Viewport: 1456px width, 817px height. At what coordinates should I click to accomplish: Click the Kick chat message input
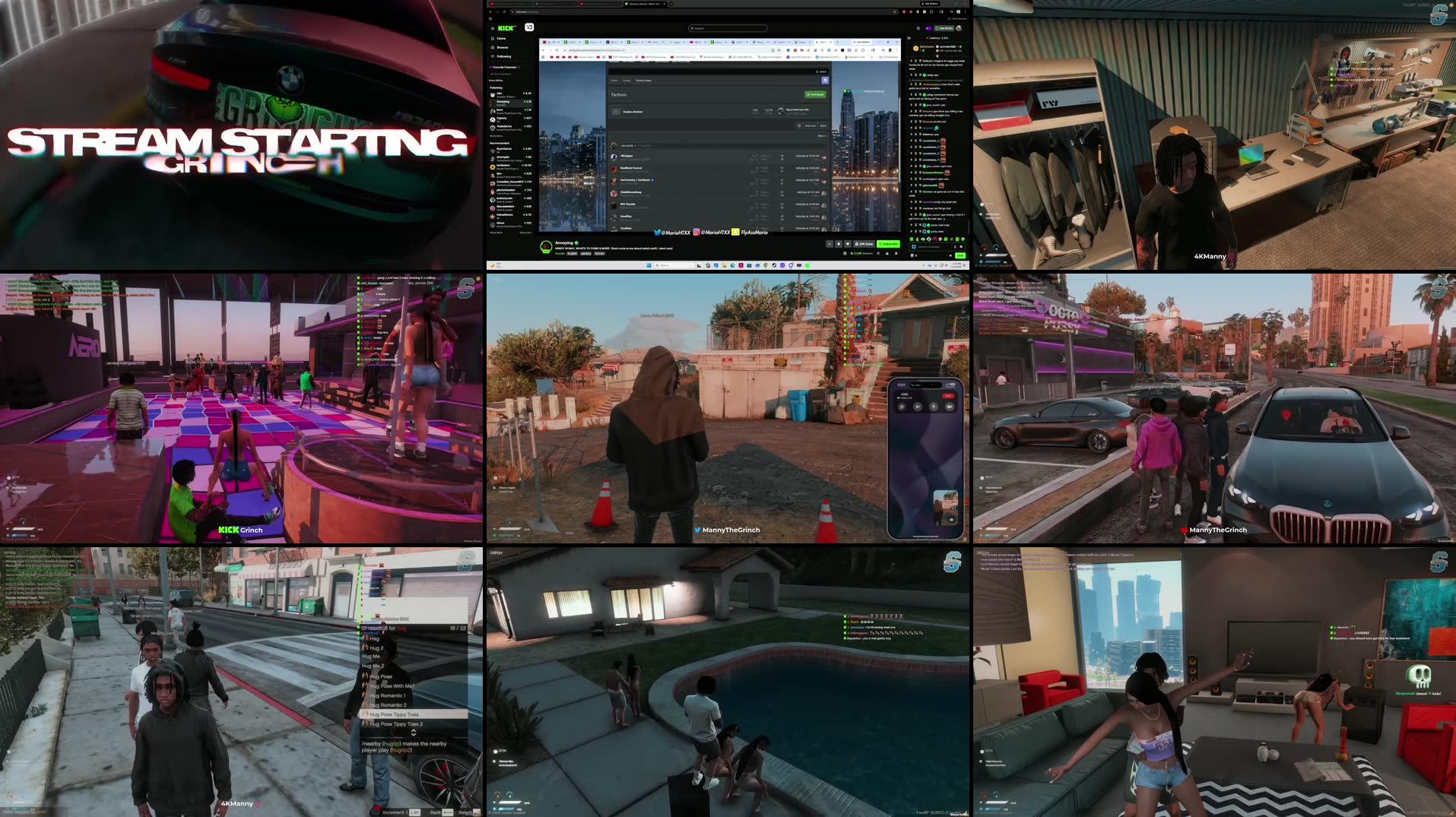[x=937, y=247]
